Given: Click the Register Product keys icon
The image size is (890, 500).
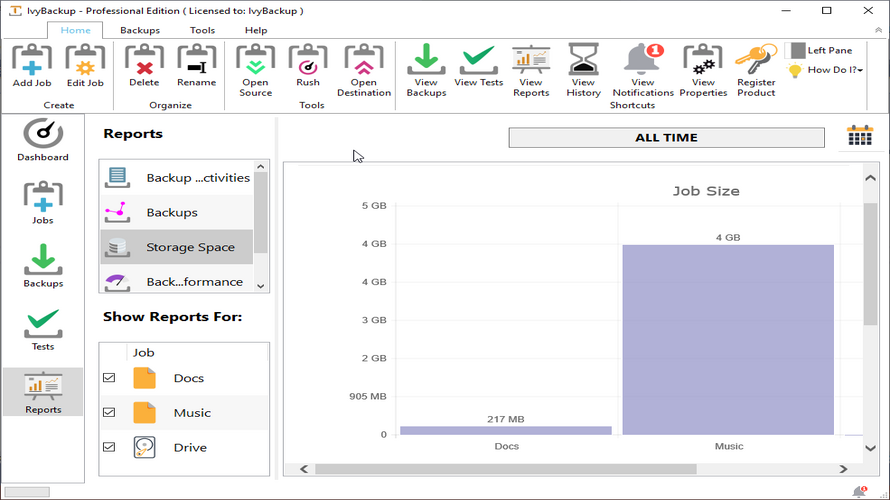Looking at the screenshot, I should (756, 62).
